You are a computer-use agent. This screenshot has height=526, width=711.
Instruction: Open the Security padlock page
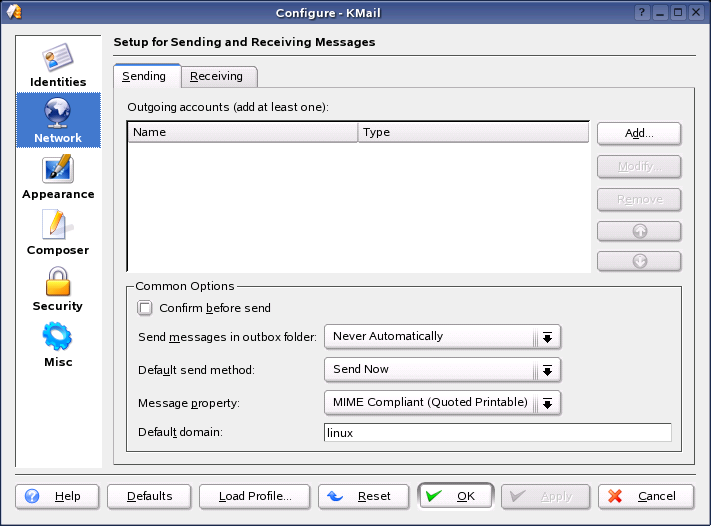pyautogui.click(x=58, y=289)
